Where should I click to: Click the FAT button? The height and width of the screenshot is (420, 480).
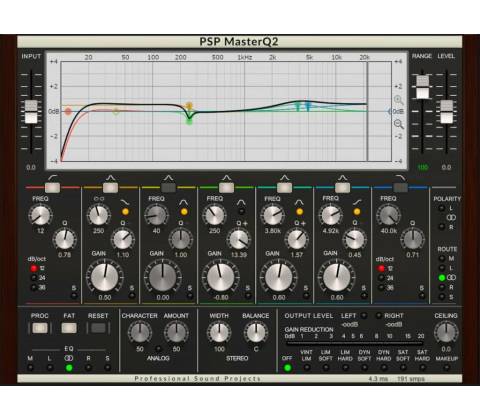pyautogui.click(x=69, y=328)
